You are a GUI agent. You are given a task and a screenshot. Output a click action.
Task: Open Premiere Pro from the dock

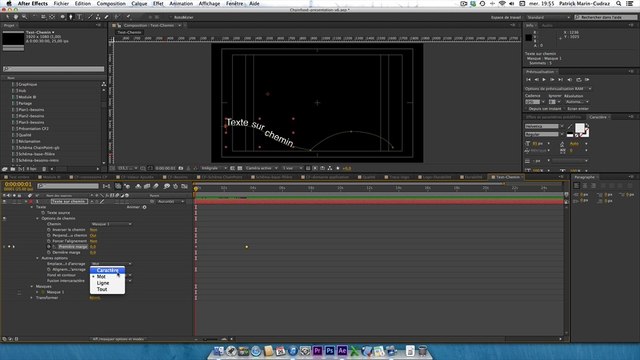coord(318,351)
